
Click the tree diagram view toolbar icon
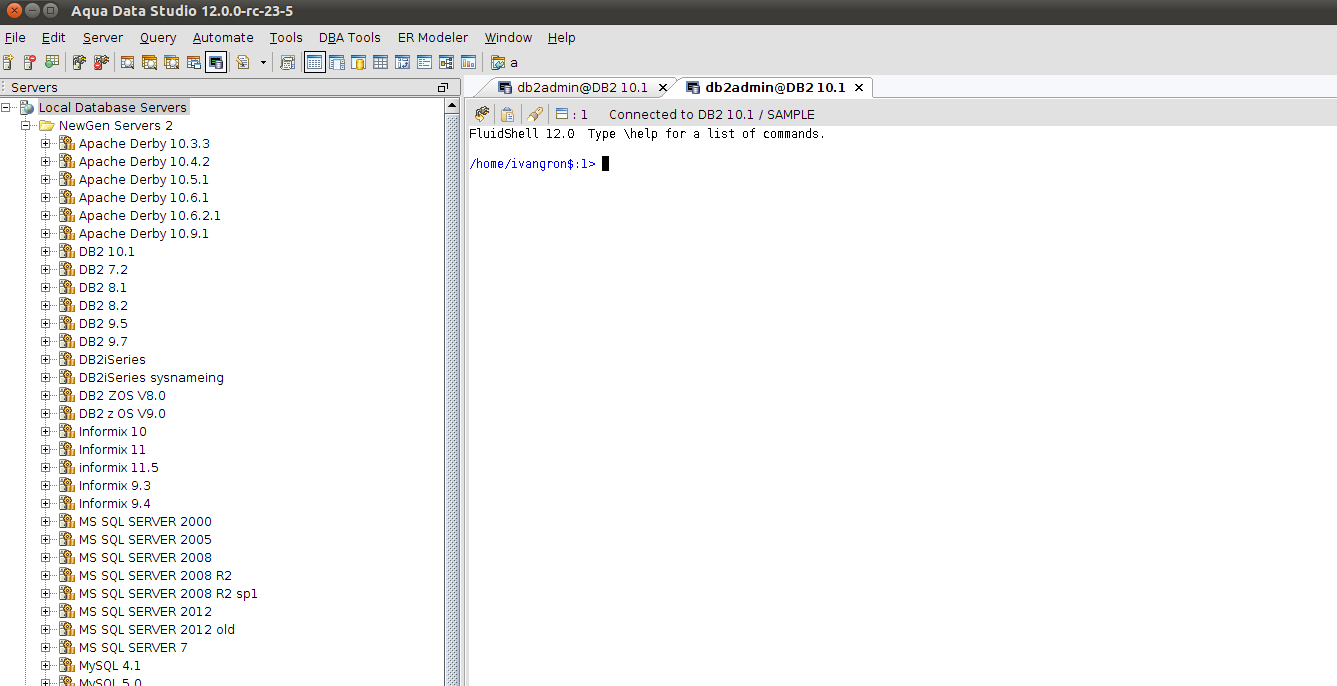coord(446,62)
